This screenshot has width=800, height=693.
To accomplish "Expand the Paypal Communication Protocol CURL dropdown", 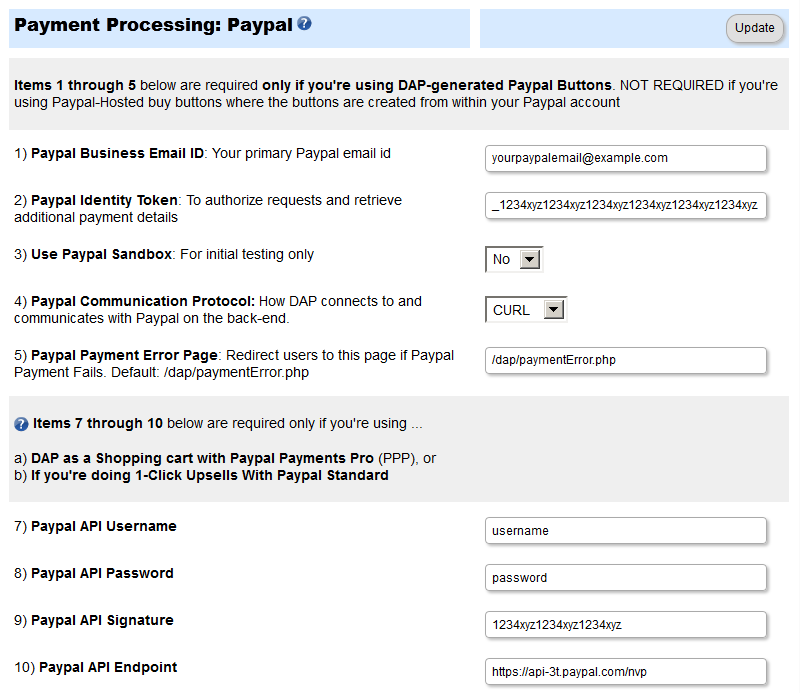I will tap(526, 310).
